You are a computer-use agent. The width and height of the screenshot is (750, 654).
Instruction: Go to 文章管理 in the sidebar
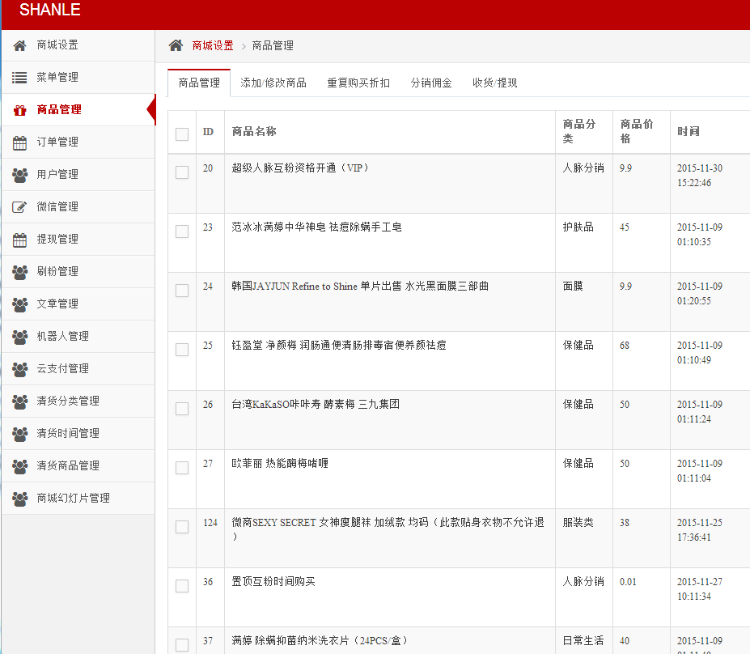pyautogui.click(x=78, y=304)
